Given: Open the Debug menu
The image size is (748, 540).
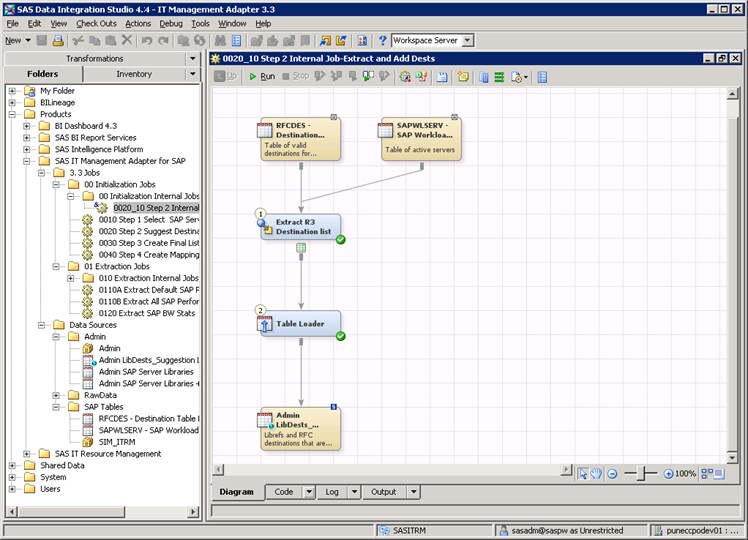Looking at the screenshot, I should [x=171, y=23].
